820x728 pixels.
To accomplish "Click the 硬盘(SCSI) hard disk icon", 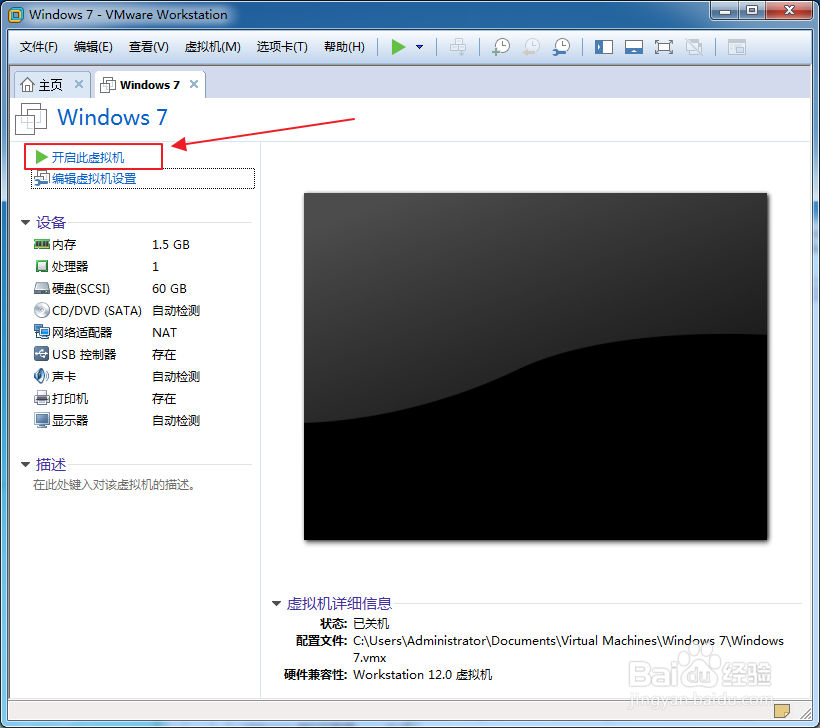I will (x=41, y=288).
